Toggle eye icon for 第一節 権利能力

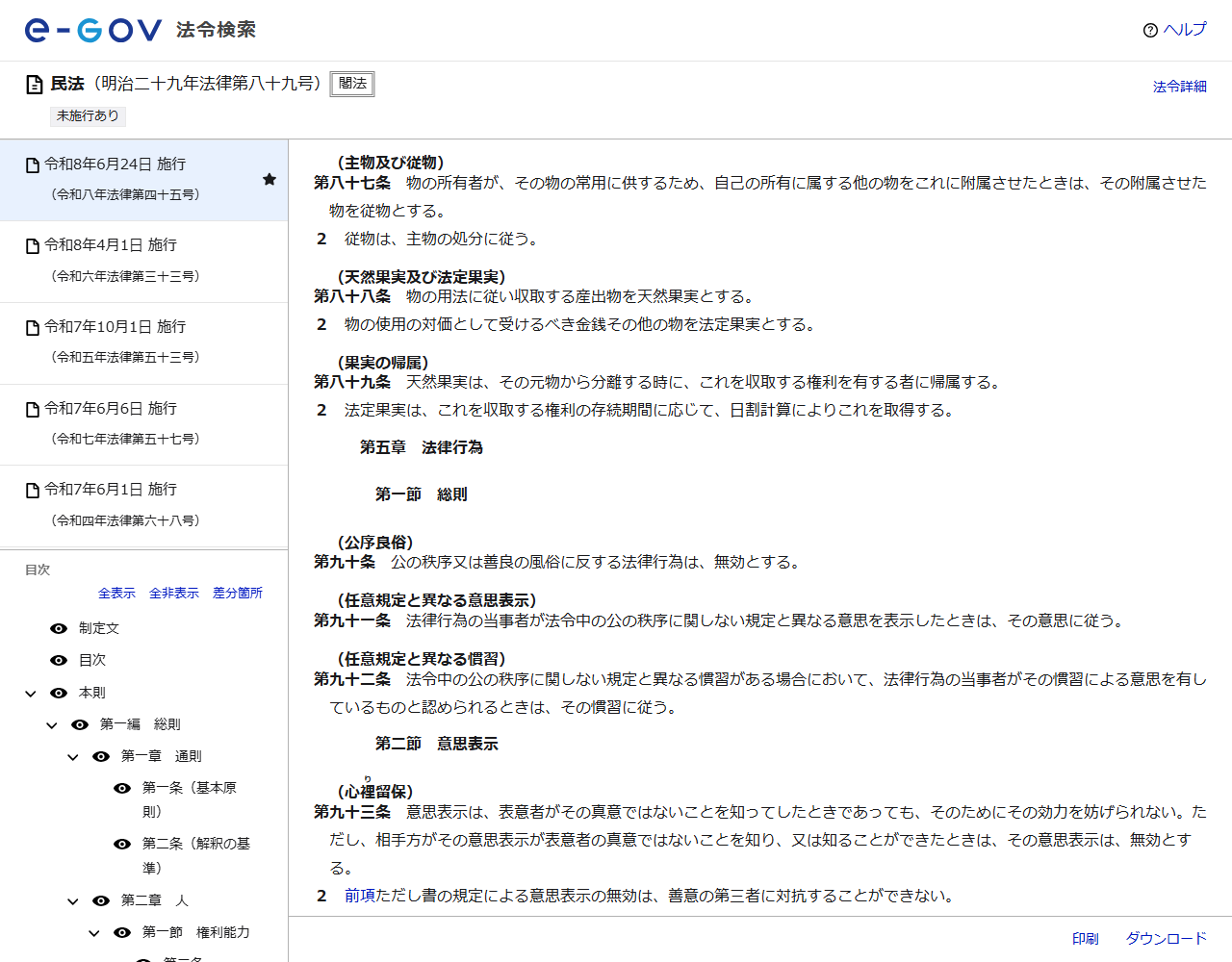tap(122, 932)
